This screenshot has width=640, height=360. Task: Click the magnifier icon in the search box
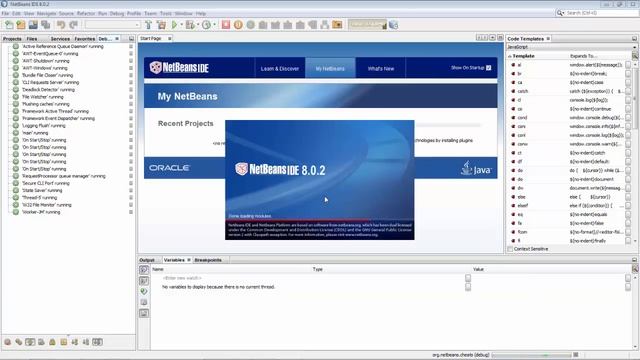560,13
